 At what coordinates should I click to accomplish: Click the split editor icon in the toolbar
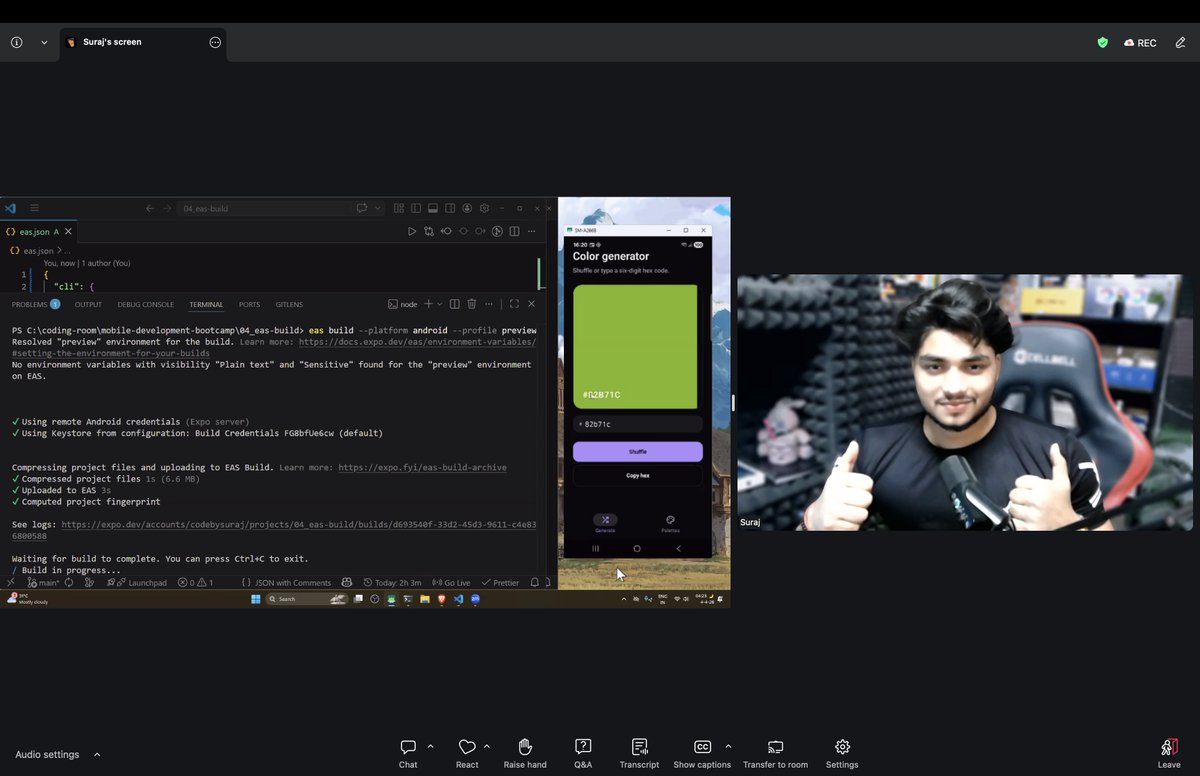(514, 231)
